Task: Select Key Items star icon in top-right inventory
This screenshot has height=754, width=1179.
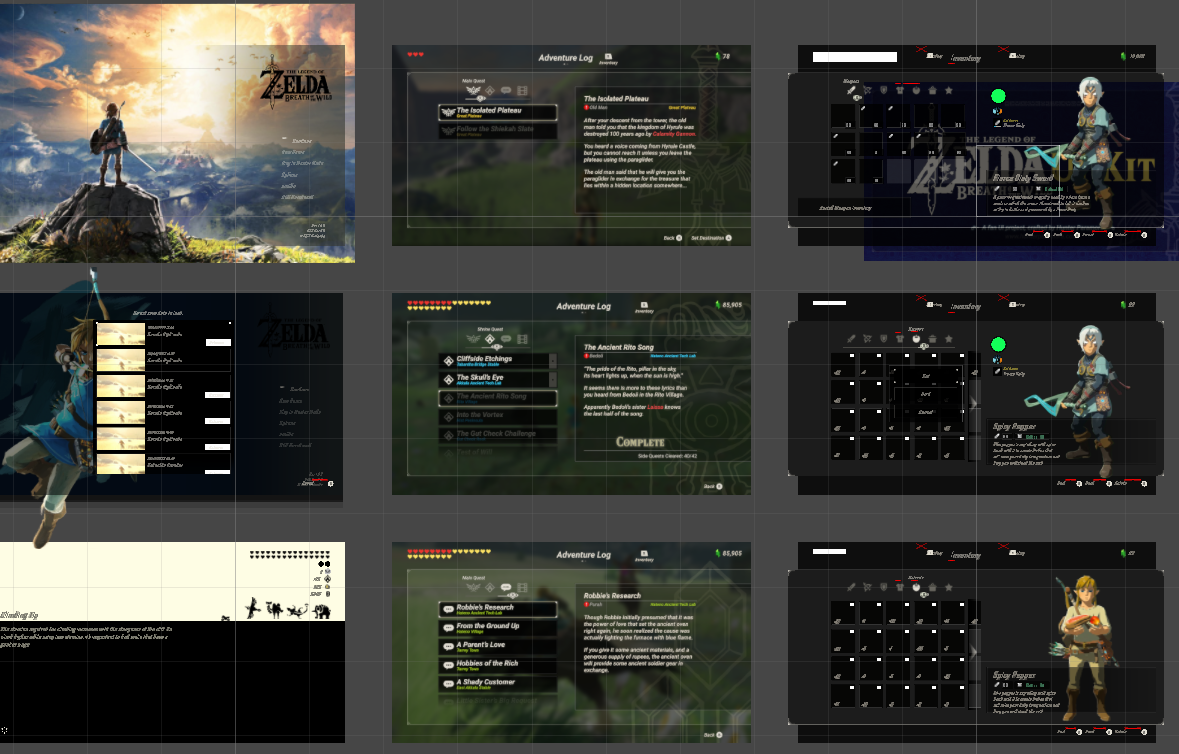Action: (949, 90)
